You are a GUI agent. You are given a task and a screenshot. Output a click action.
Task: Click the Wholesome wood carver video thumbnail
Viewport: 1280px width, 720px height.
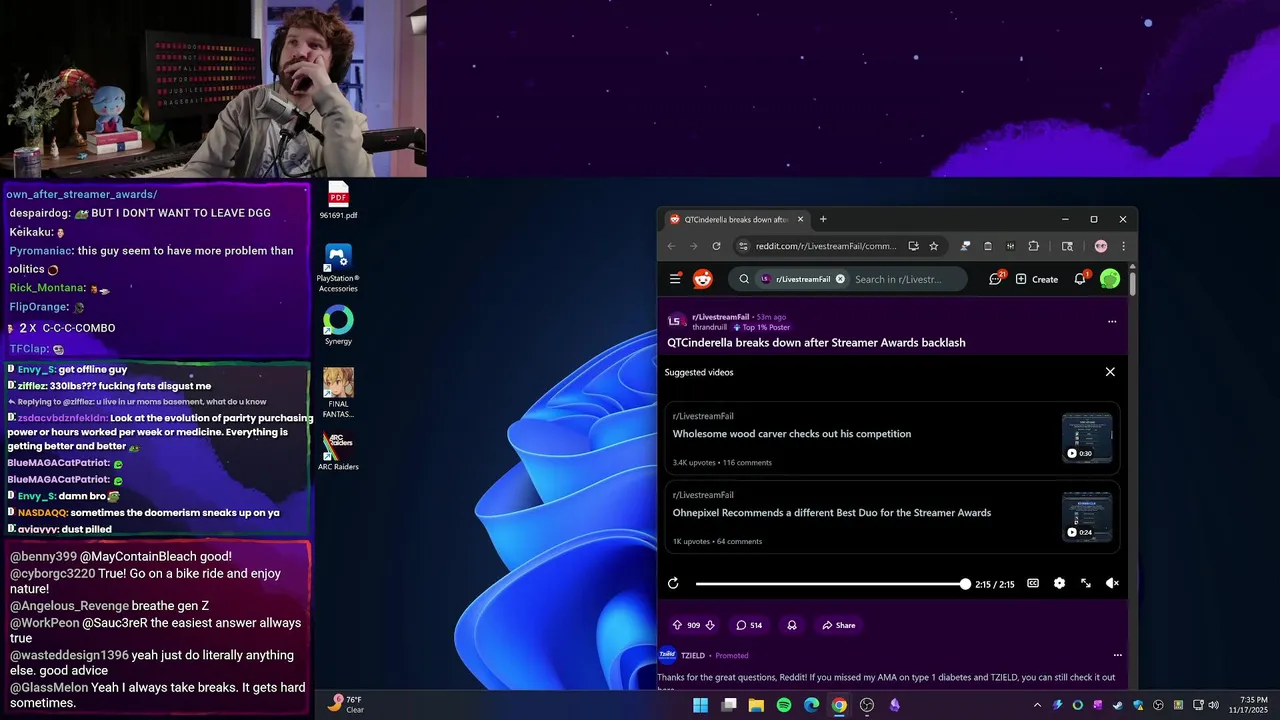1087,438
